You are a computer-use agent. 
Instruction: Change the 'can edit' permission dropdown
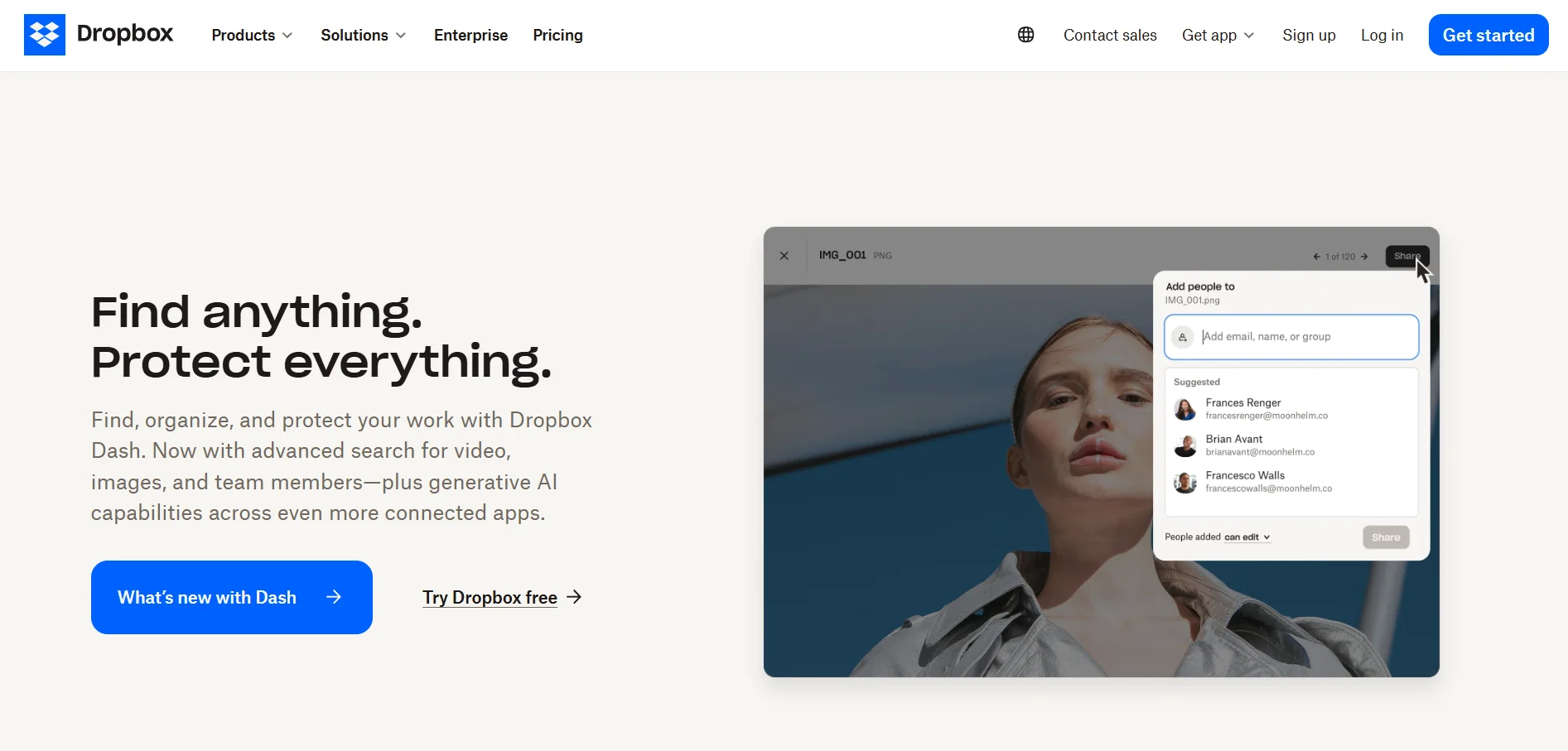coord(1247,537)
